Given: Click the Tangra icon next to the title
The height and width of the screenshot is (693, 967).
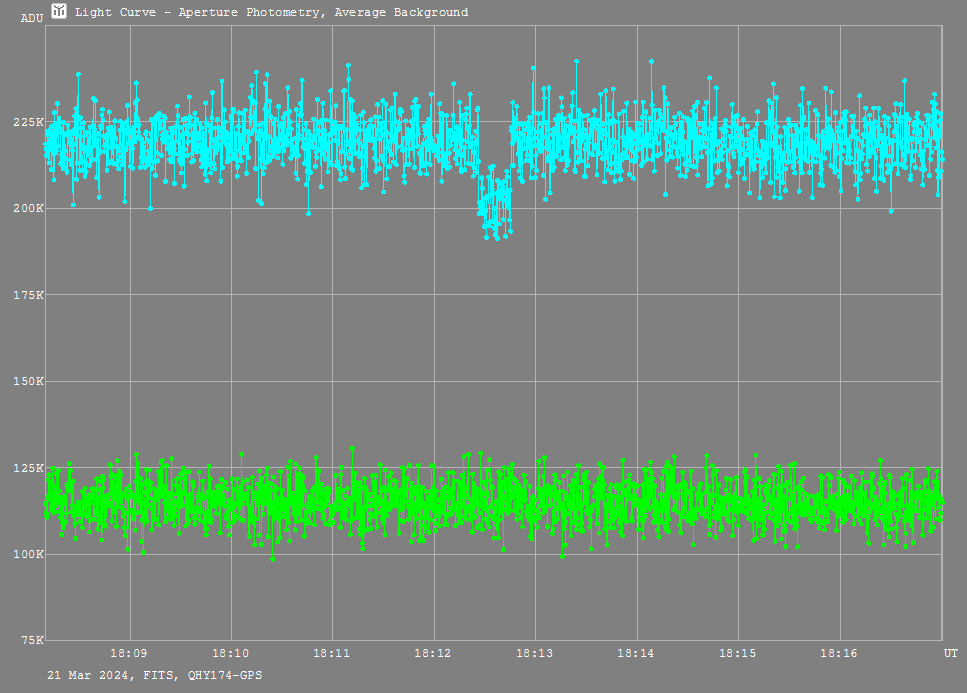Looking at the screenshot, I should (59, 11).
